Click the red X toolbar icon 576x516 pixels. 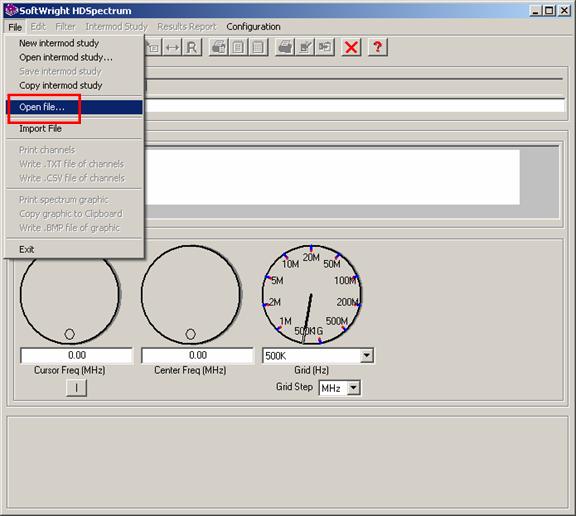point(351,47)
